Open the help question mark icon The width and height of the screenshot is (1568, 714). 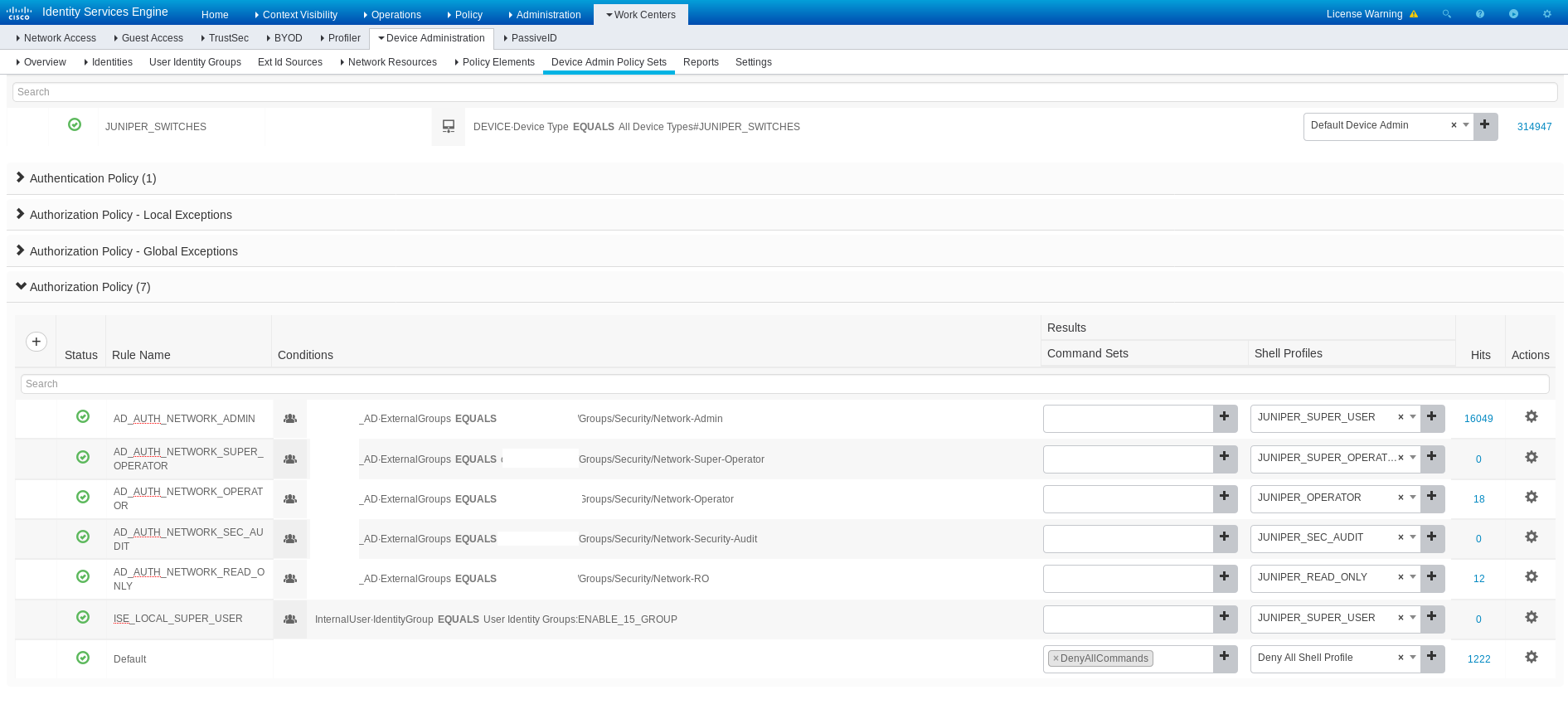click(x=1480, y=14)
